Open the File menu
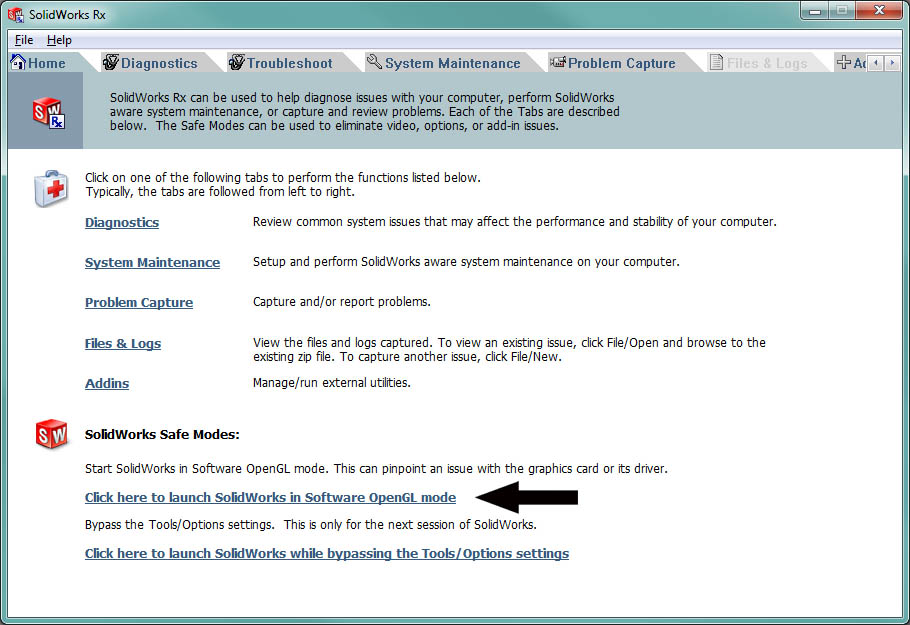The width and height of the screenshot is (910, 625). (24, 40)
